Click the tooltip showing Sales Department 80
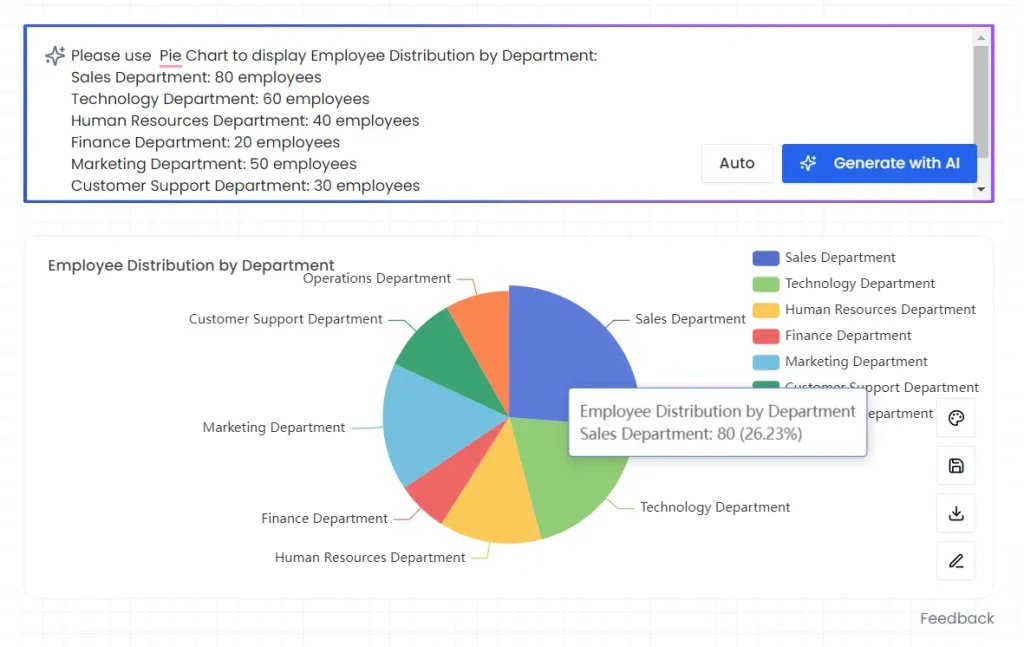Screen dimensions: 1024x647 [x=717, y=422]
